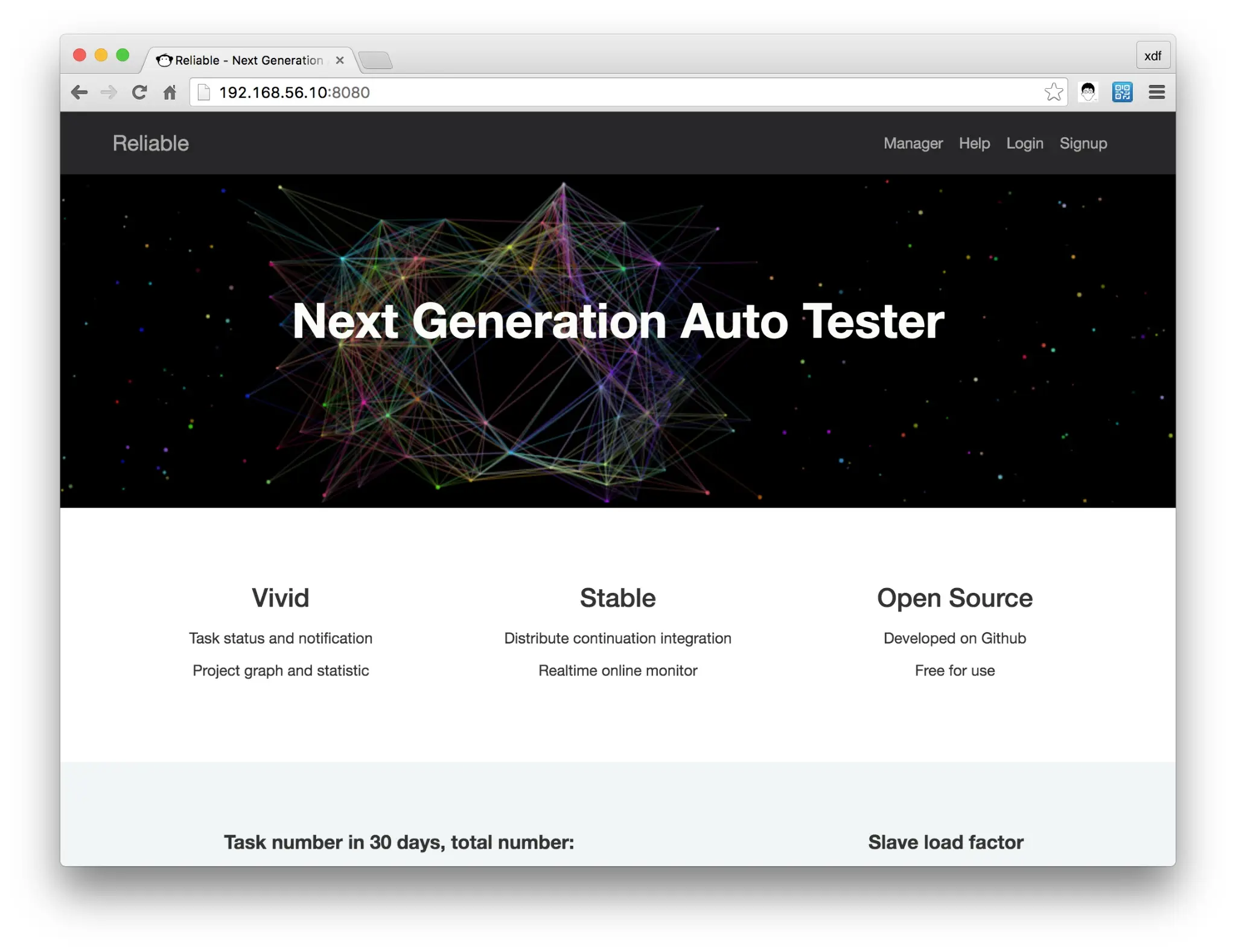1236x952 pixels.
Task: Click the page document icon in address bar
Action: 204,92
